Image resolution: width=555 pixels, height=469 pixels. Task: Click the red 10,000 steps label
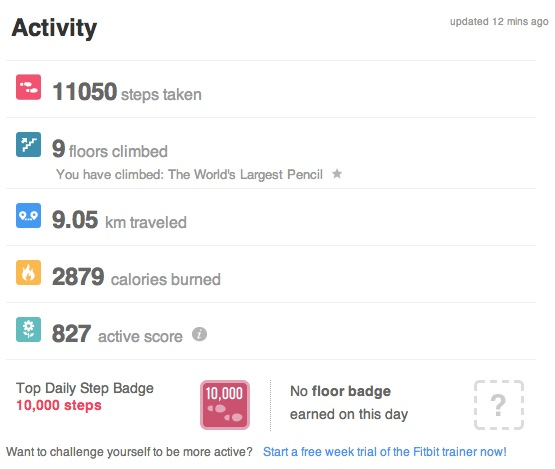click(59, 405)
